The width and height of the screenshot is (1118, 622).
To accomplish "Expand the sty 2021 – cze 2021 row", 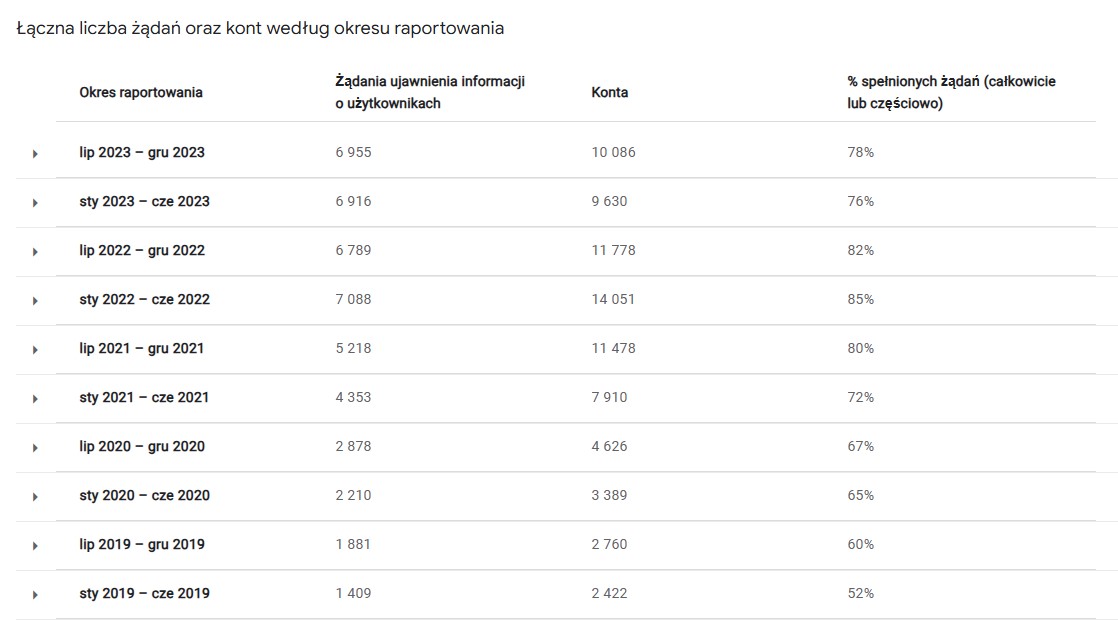I will (x=35, y=399).
